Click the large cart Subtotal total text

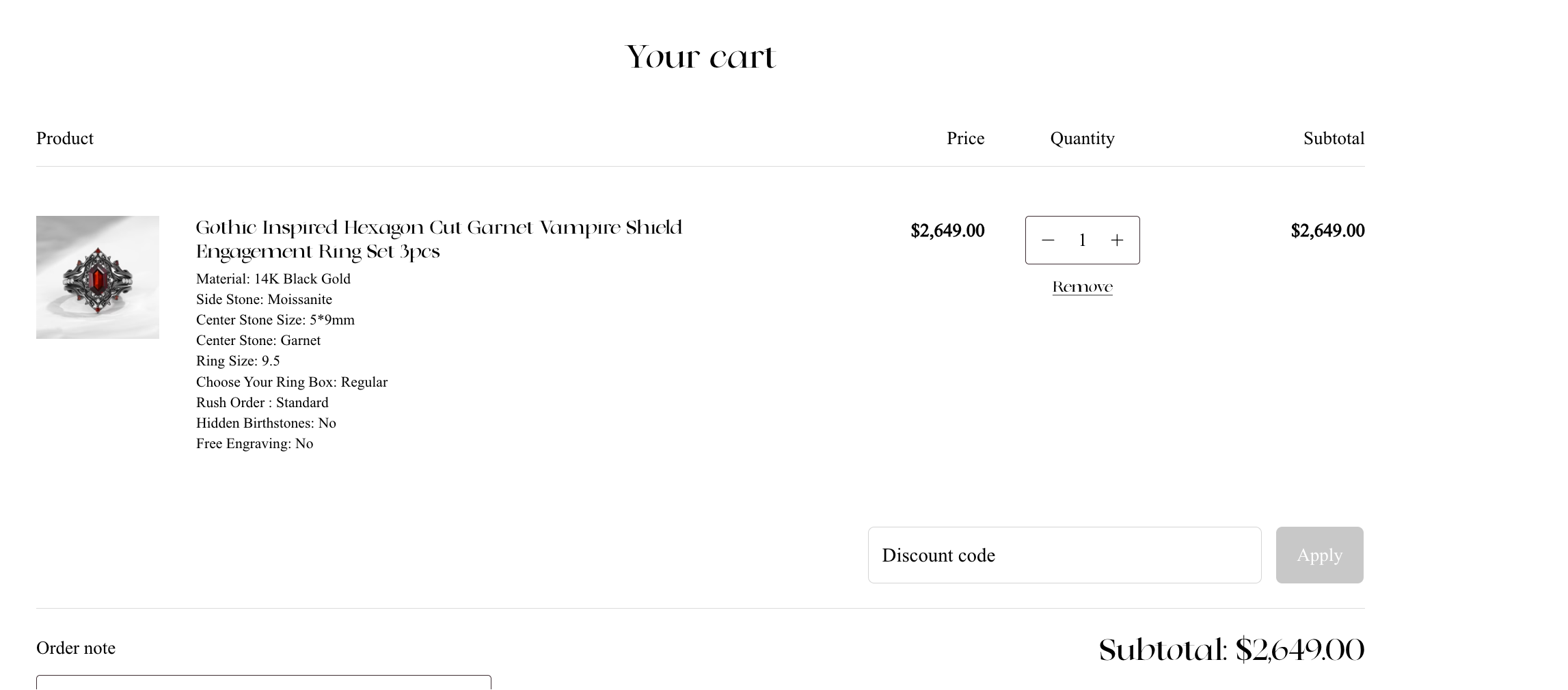(x=1231, y=650)
